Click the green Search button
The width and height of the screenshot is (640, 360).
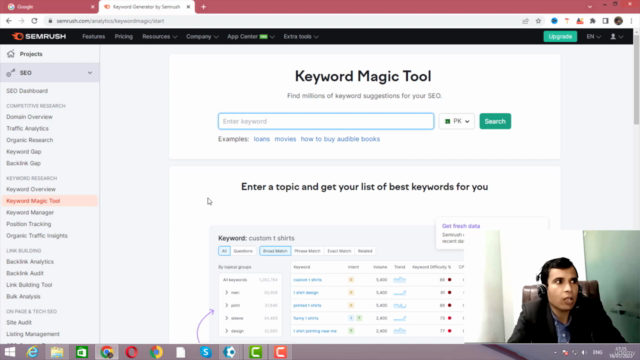point(495,121)
